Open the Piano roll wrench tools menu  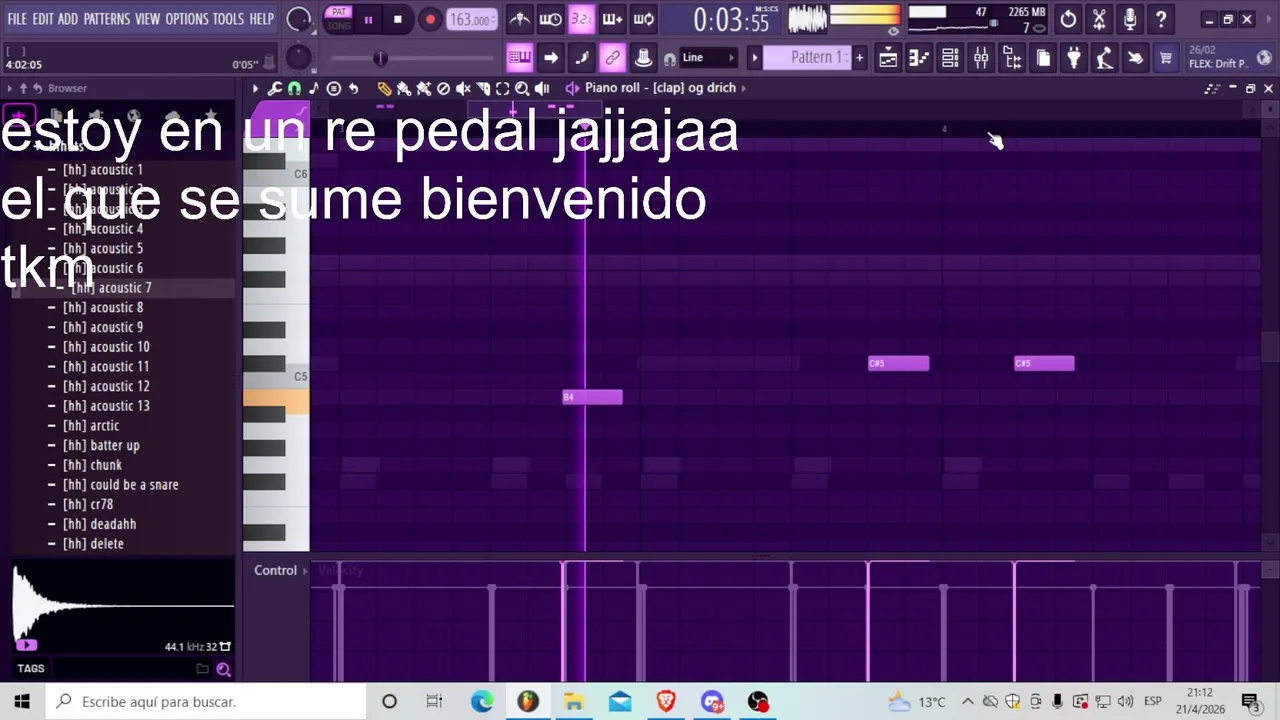click(275, 88)
